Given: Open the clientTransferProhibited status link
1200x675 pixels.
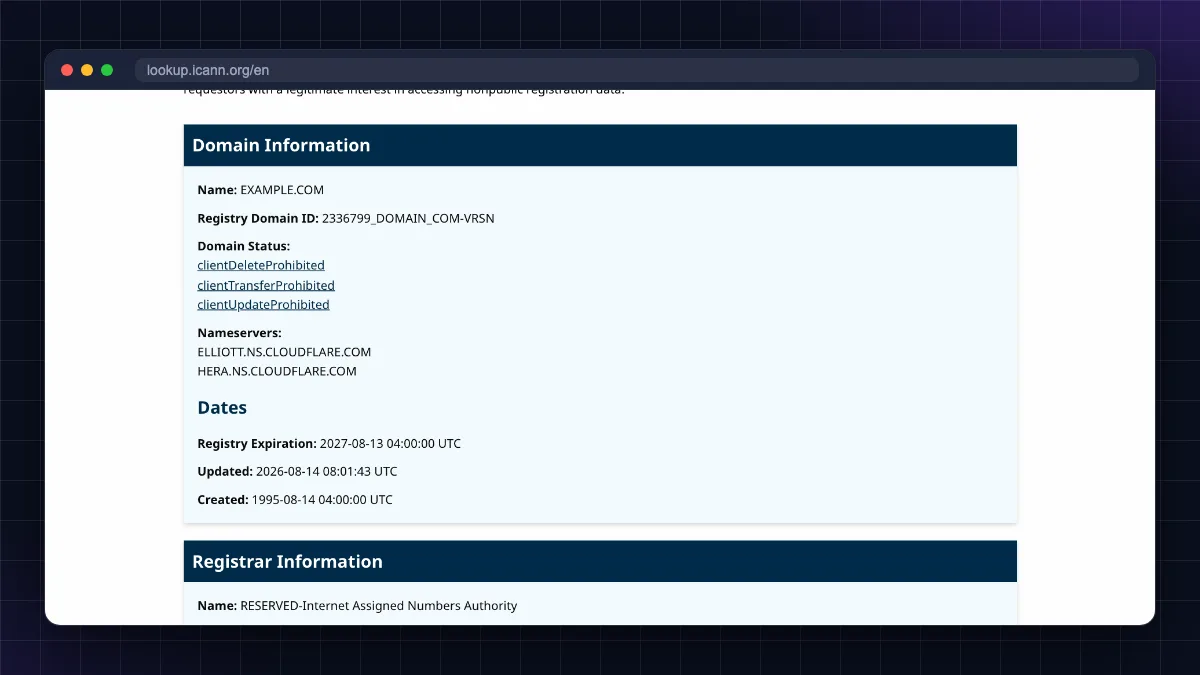Looking at the screenshot, I should (x=266, y=285).
